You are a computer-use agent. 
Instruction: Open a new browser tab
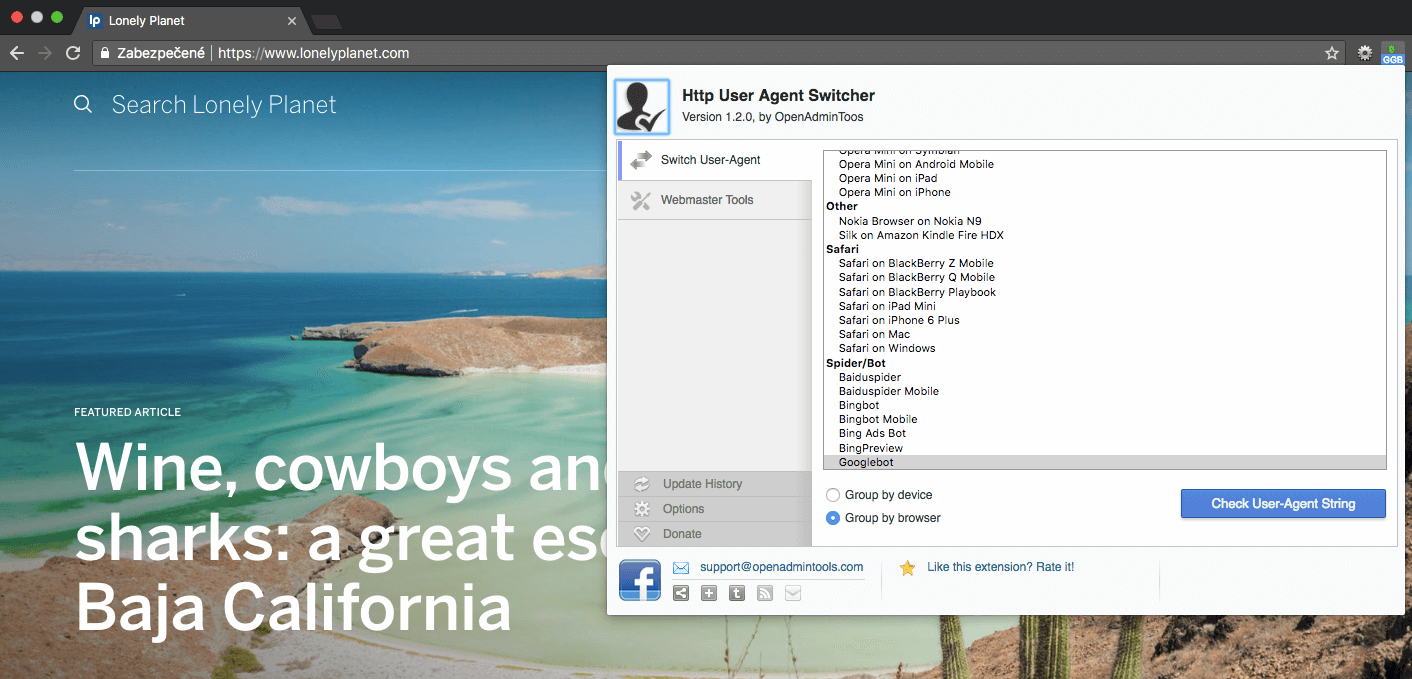pos(326,21)
